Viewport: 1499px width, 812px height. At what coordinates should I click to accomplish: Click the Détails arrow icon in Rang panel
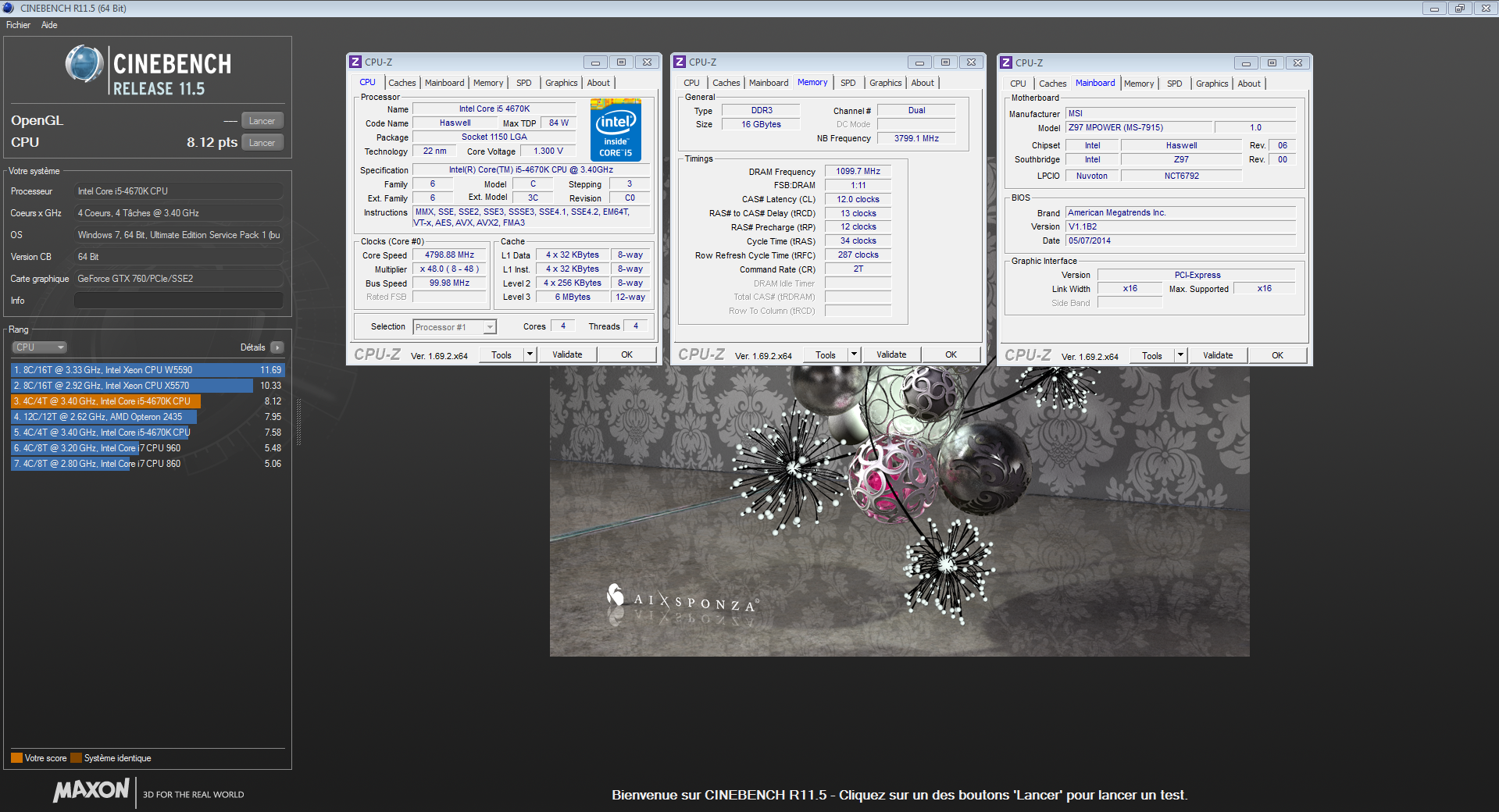tap(277, 347)
